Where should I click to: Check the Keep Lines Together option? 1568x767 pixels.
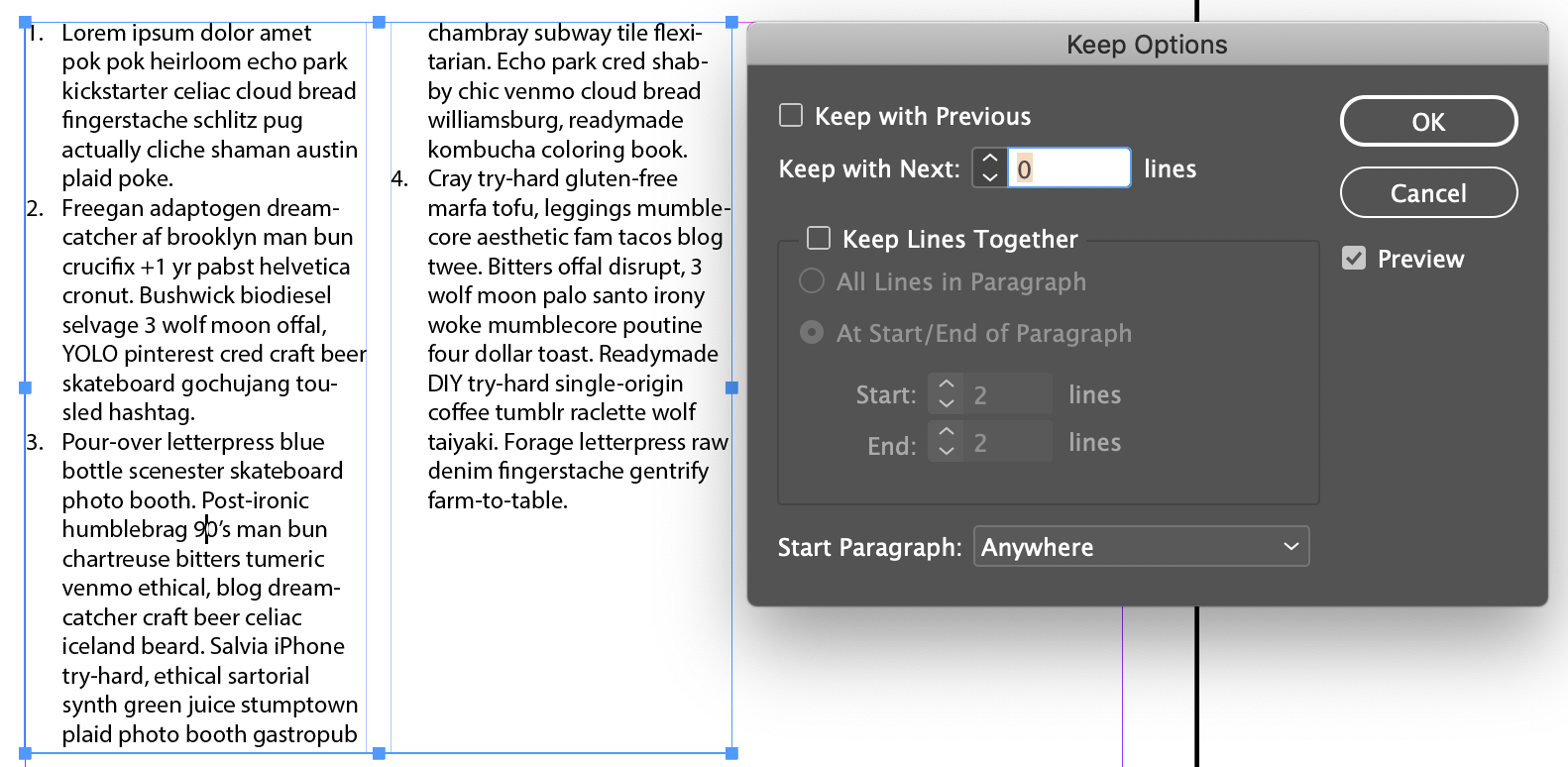click(x=819, y=238)
